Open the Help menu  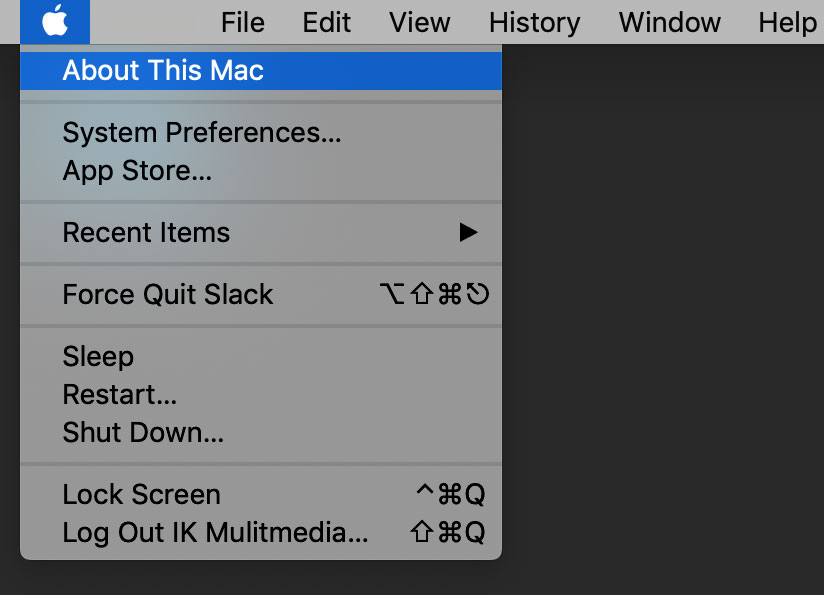[x=787, y=22]
